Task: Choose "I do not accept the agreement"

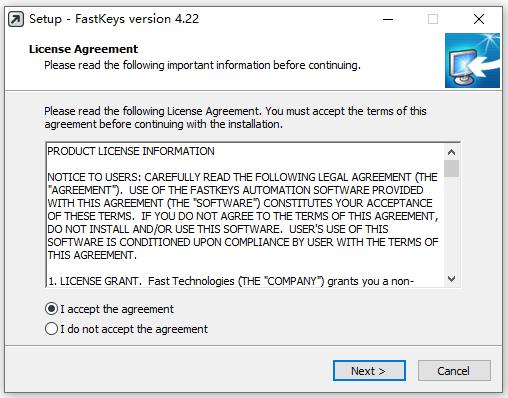Action: click(51, 329)
